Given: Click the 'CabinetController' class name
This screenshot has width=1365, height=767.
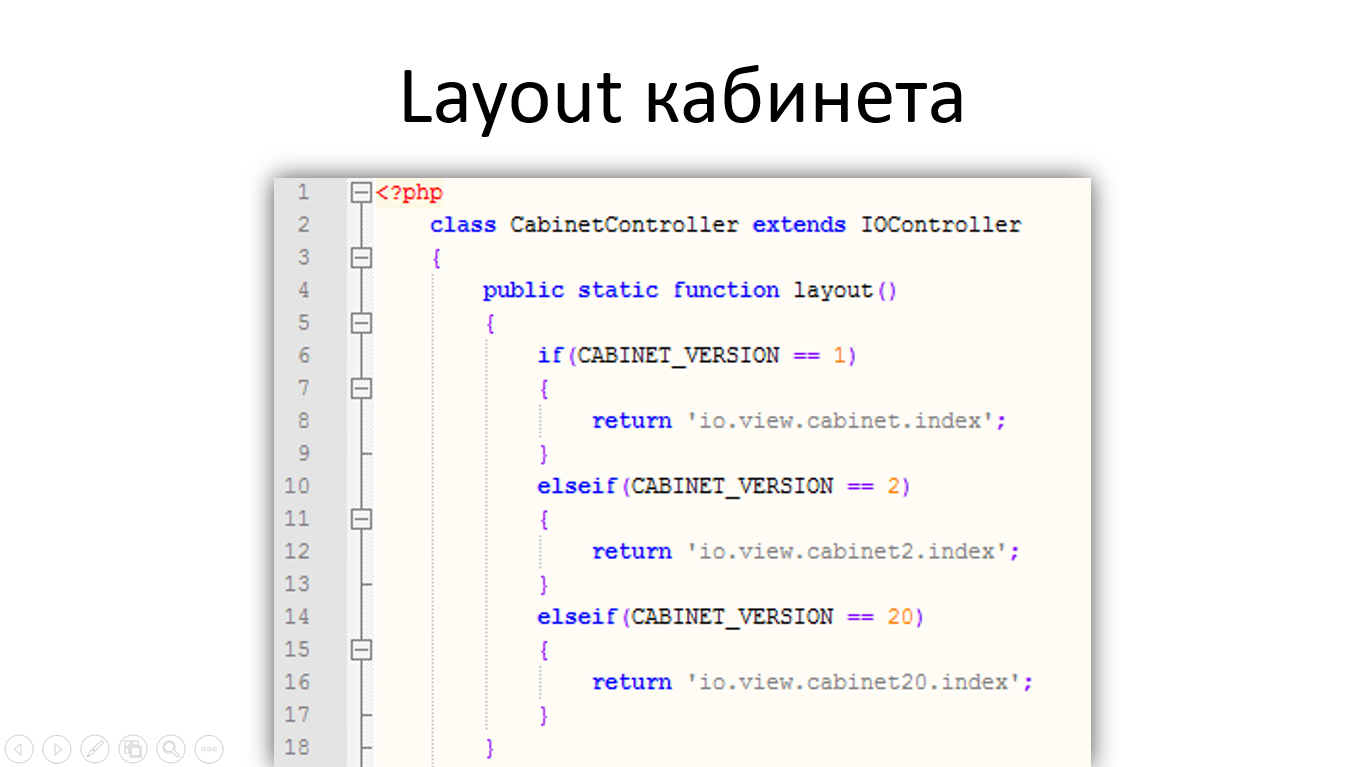Looking at the screenshot, I should pyautogui.click(x=624, y=225).
